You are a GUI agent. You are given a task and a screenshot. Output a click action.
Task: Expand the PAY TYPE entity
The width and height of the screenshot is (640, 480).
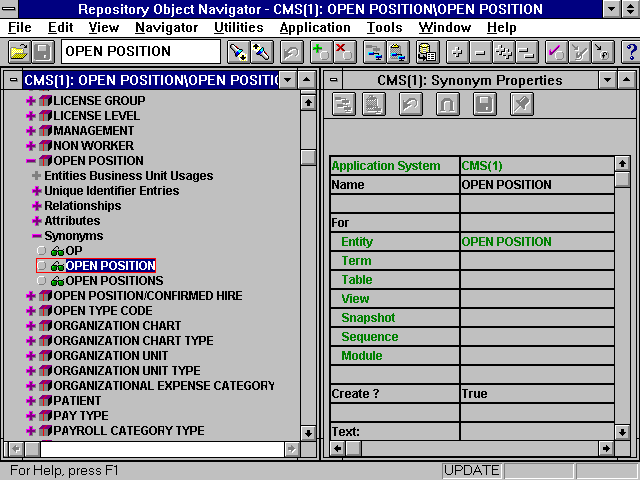click(x=30, y=416)
